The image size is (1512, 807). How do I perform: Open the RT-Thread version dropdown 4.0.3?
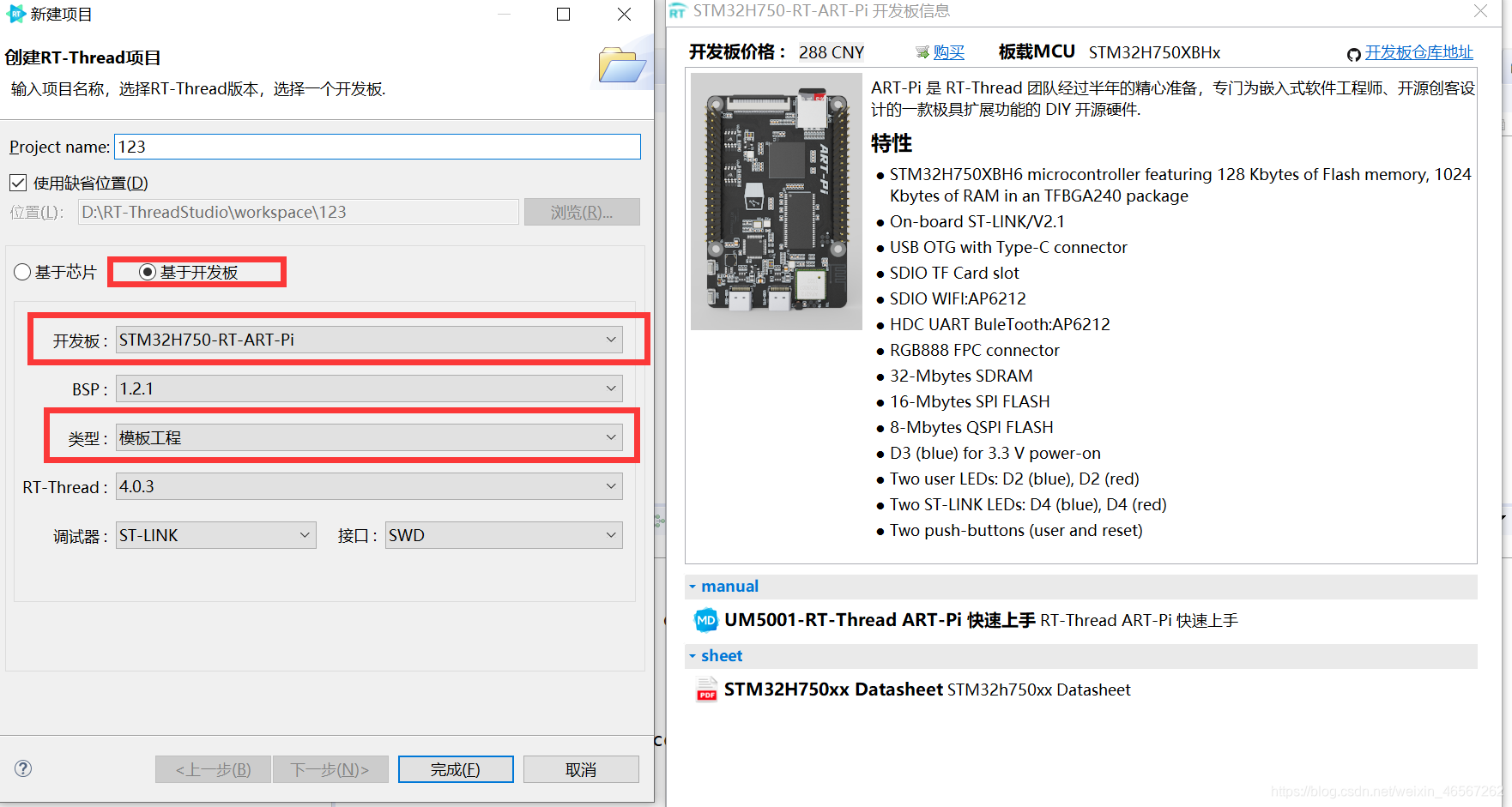pos(369,486)
